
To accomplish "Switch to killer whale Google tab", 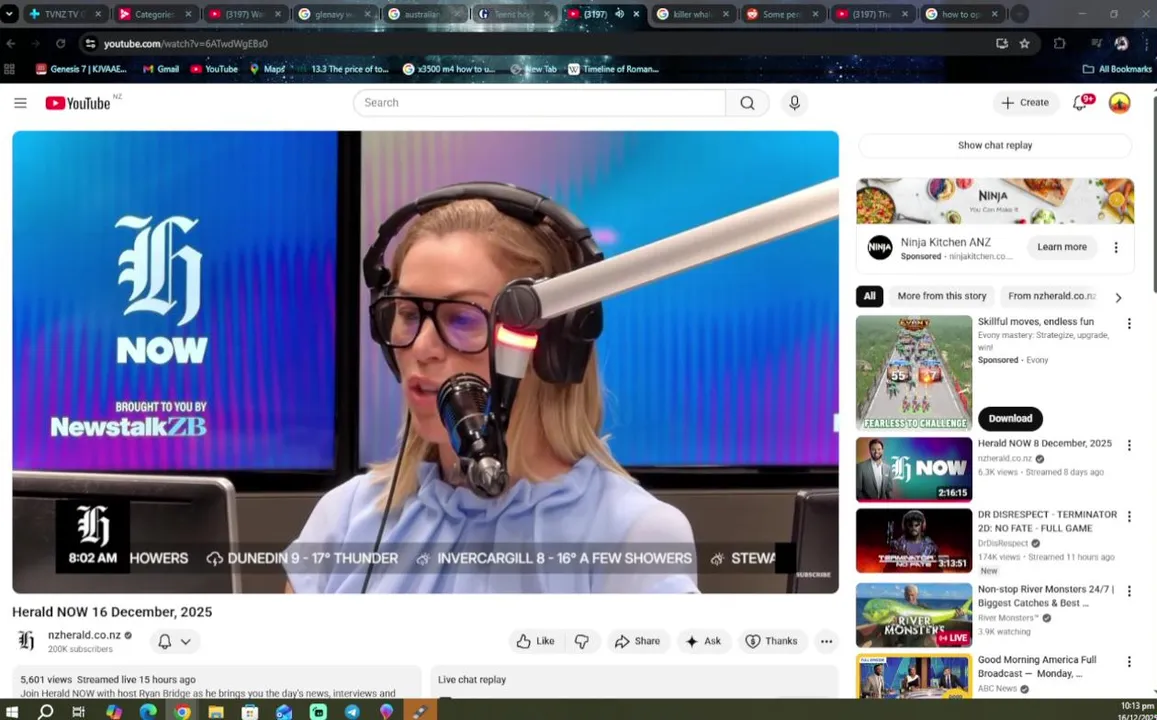I will coord(692,13).
